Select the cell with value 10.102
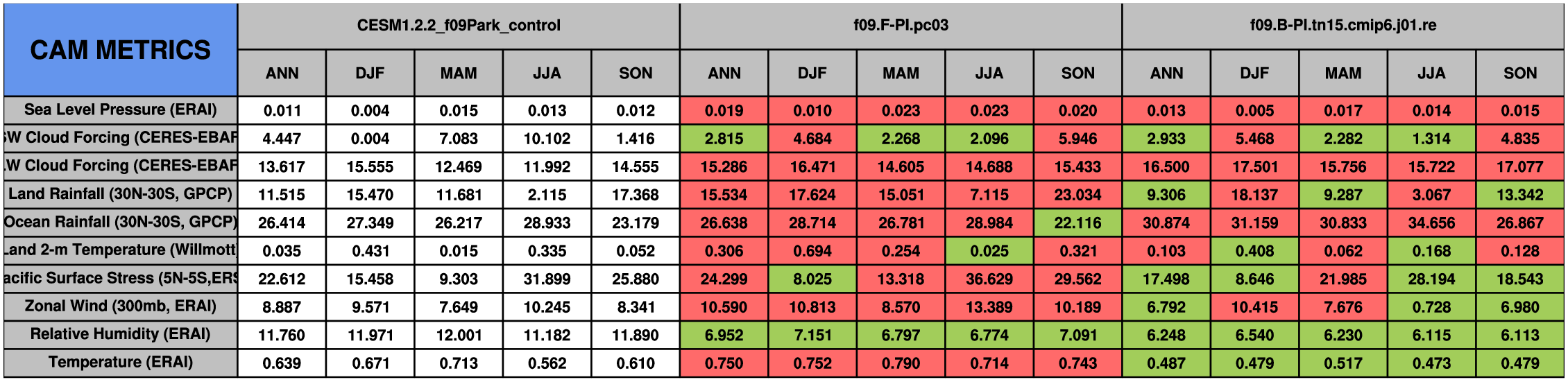1568x382 pixels. click(x=547, y=139)
